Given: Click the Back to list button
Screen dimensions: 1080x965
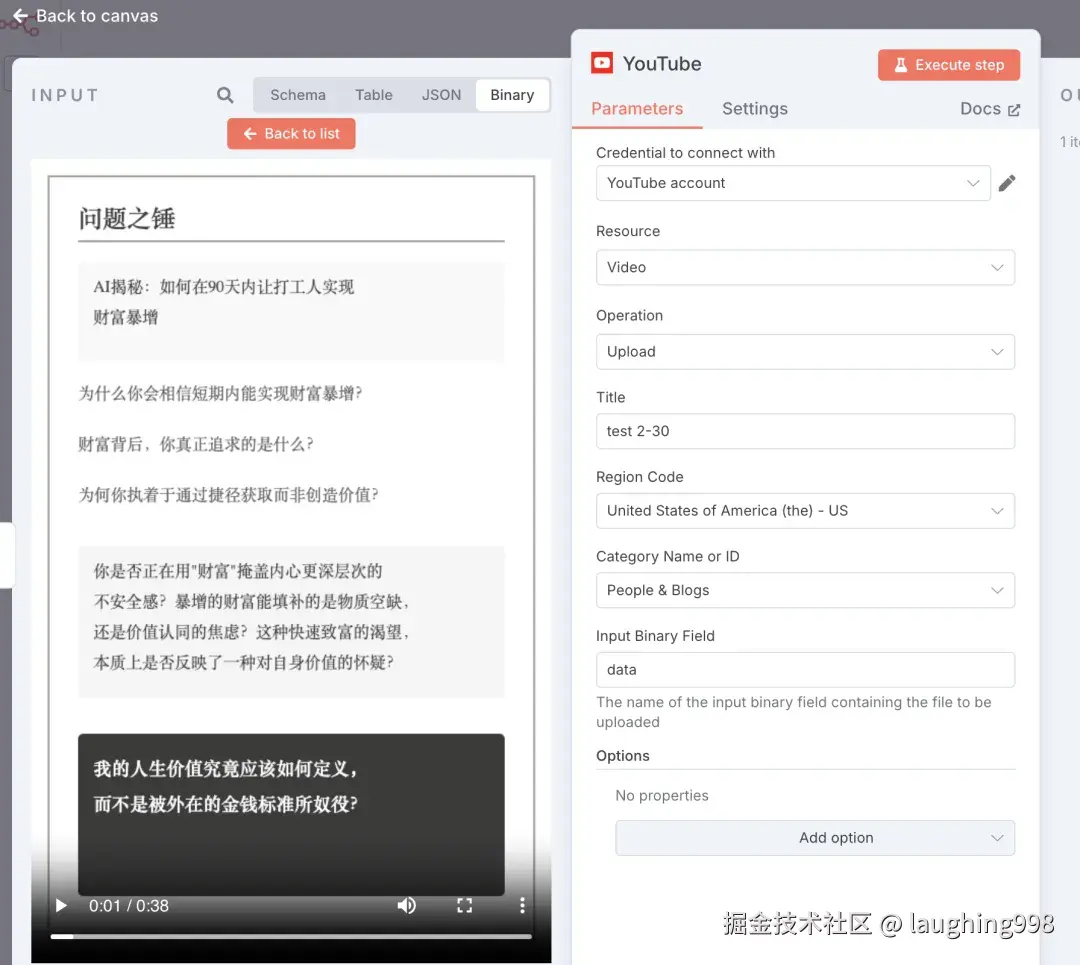Looking at the screenshot, I should 291,133.
